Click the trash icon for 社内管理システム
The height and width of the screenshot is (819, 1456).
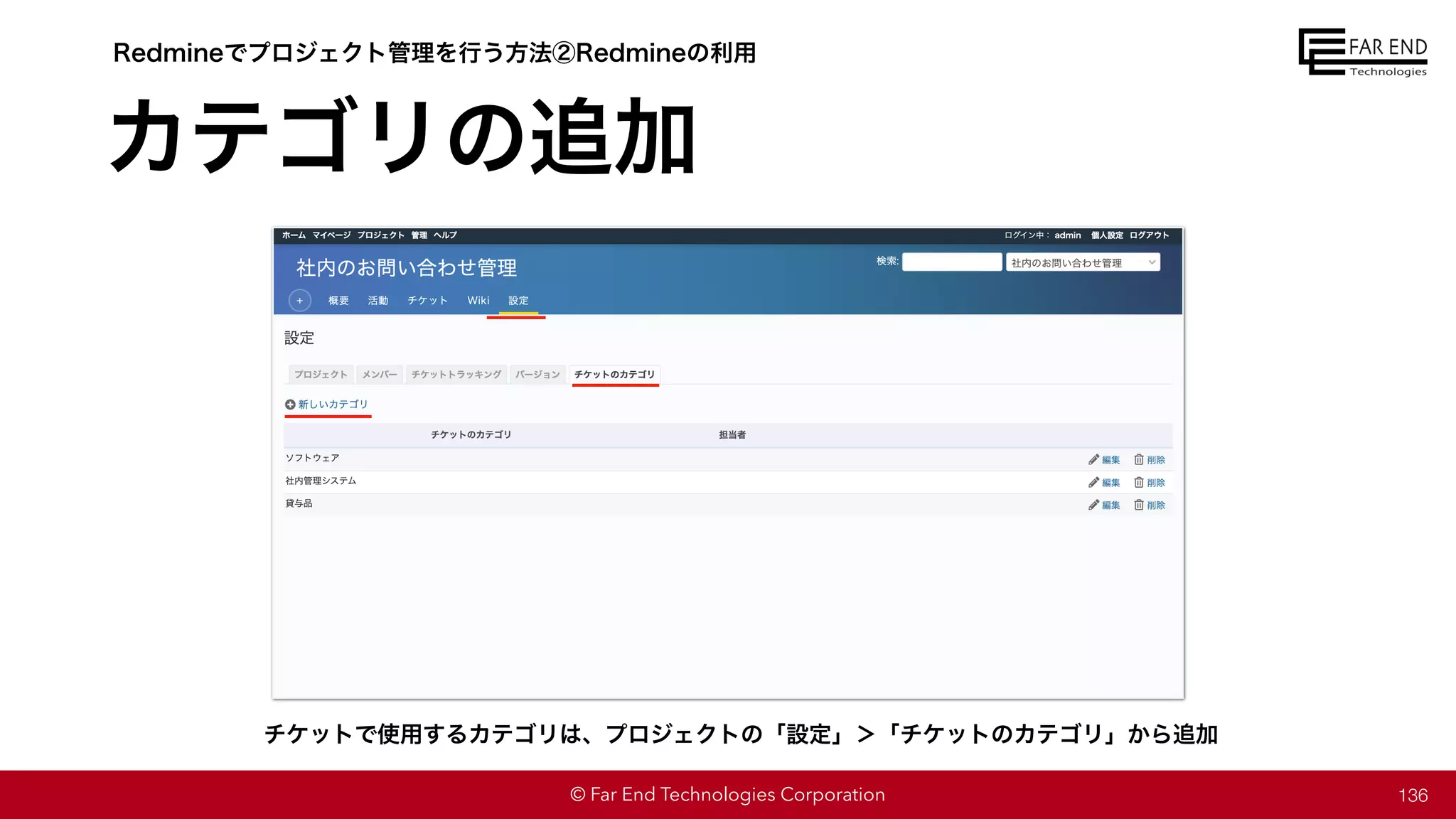tap(1139, 483)
